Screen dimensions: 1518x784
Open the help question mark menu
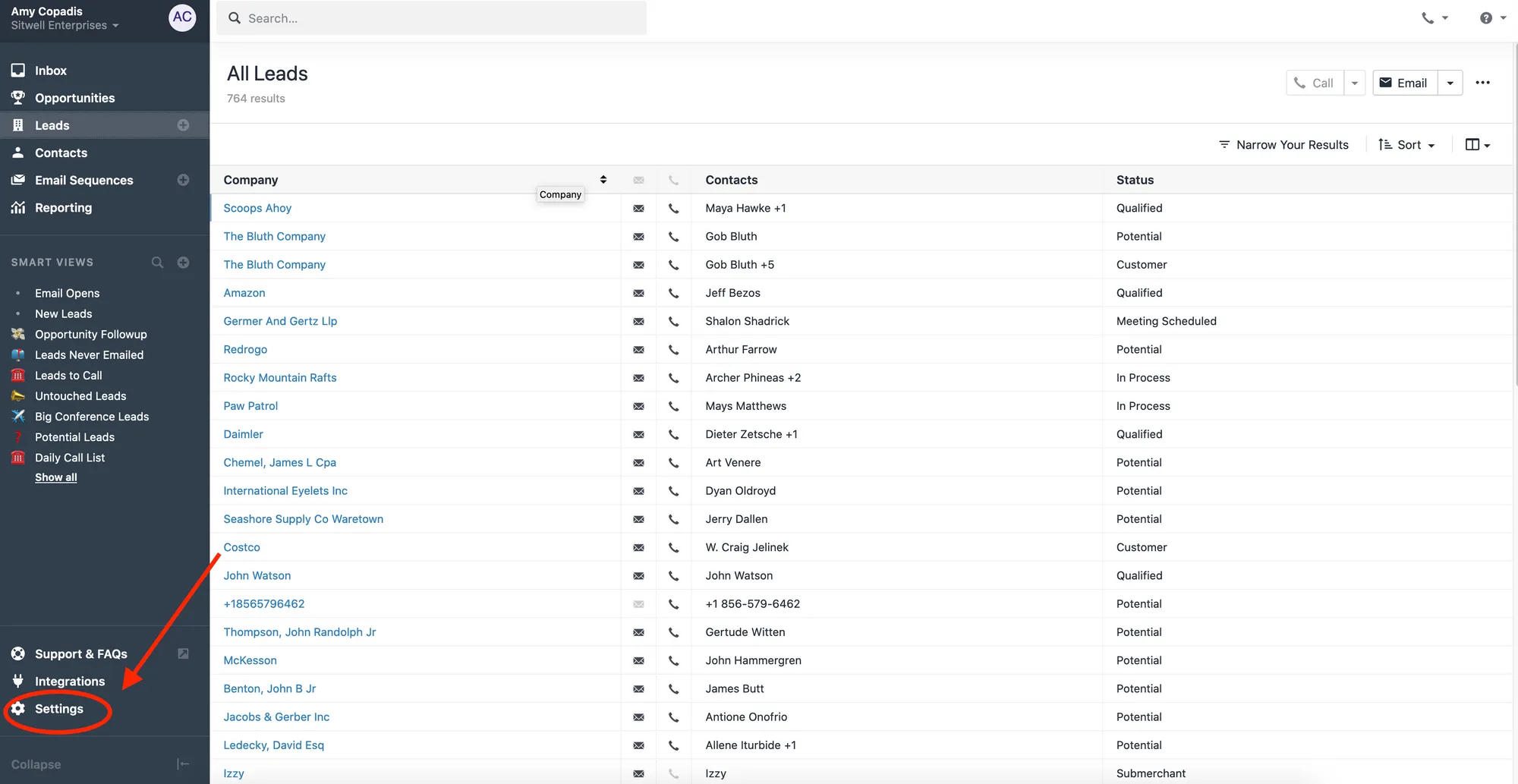tap(1492, 18)
